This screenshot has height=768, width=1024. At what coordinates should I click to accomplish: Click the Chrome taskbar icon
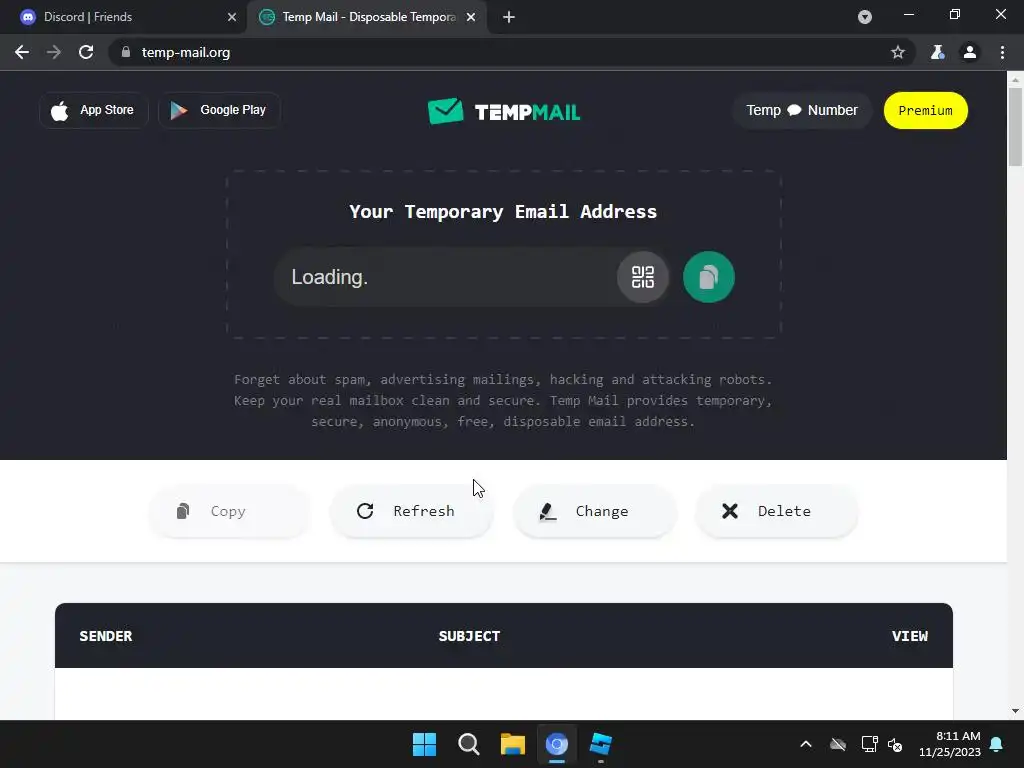click(556, 744)
